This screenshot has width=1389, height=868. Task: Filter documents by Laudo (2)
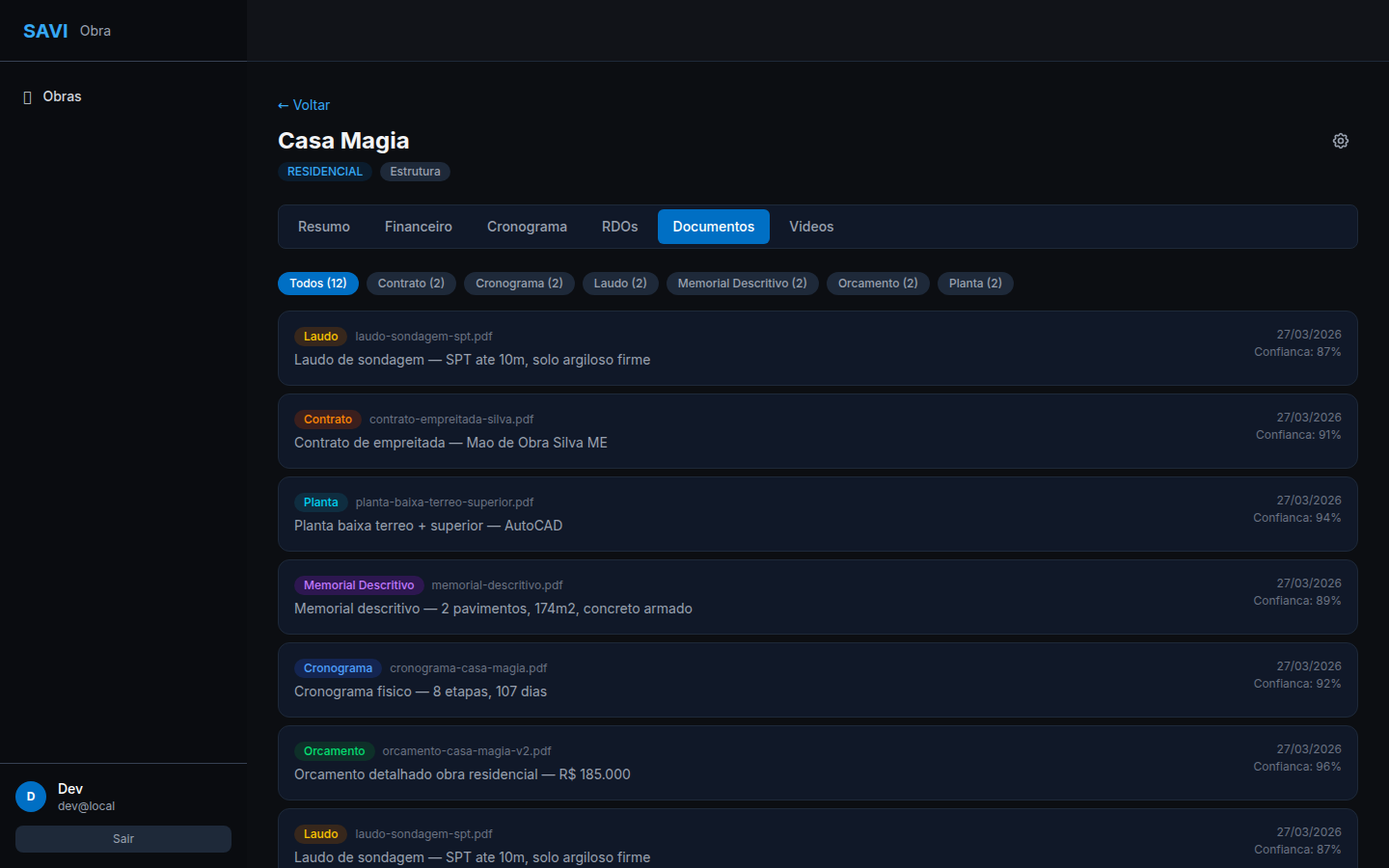(620, 284)
